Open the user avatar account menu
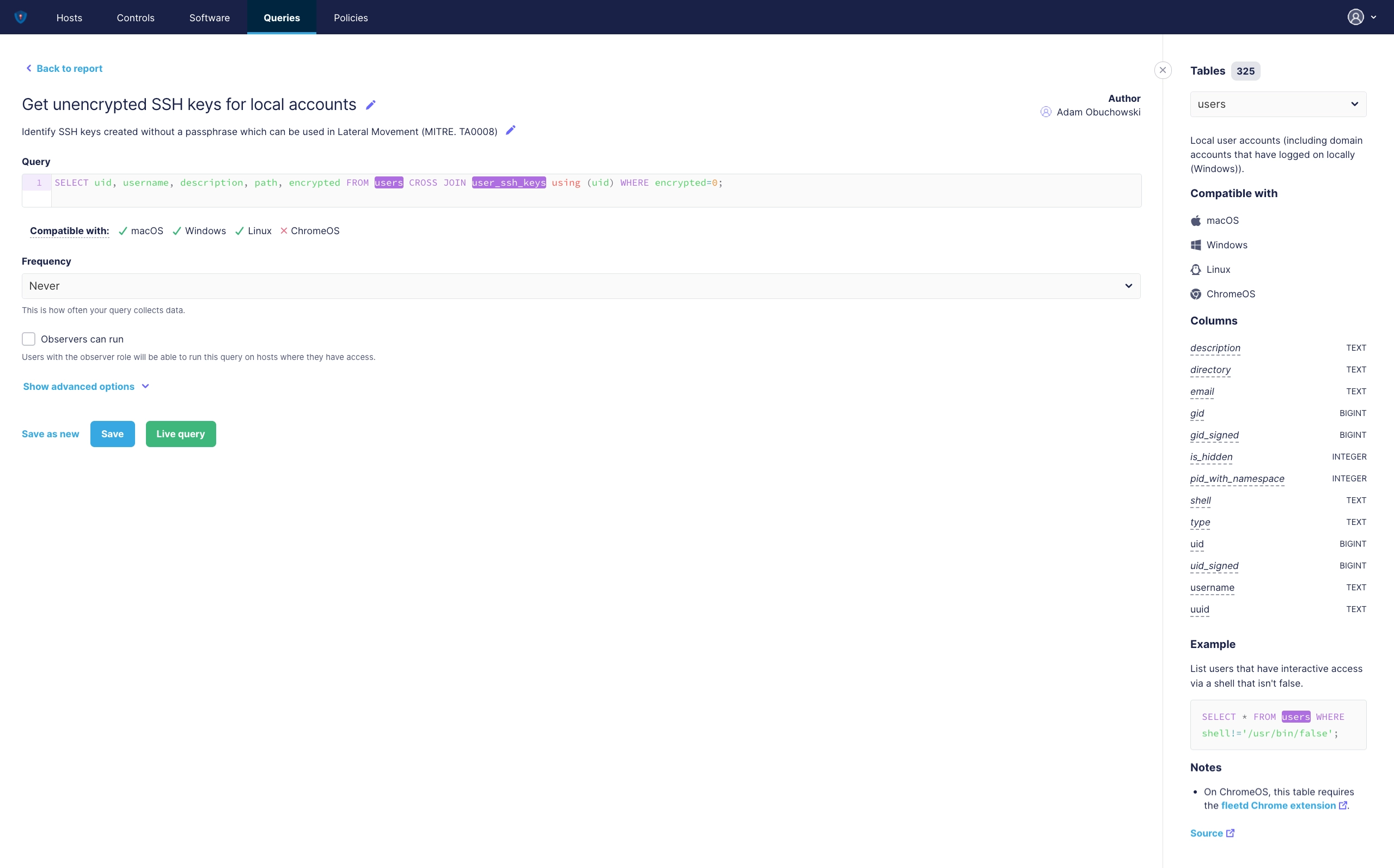 click(1355, 17)
